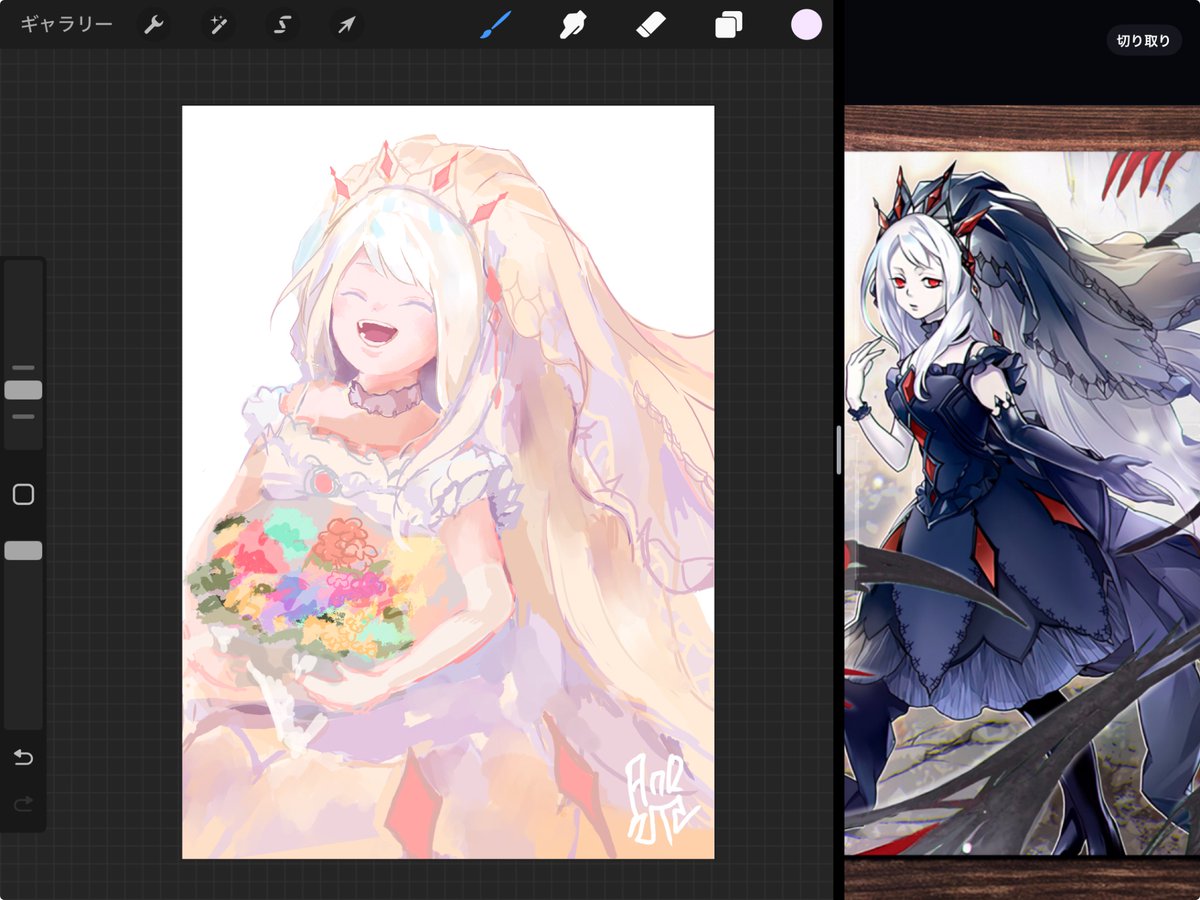
Task: Open the Actions wrench menu
Action: coord(153,25)
